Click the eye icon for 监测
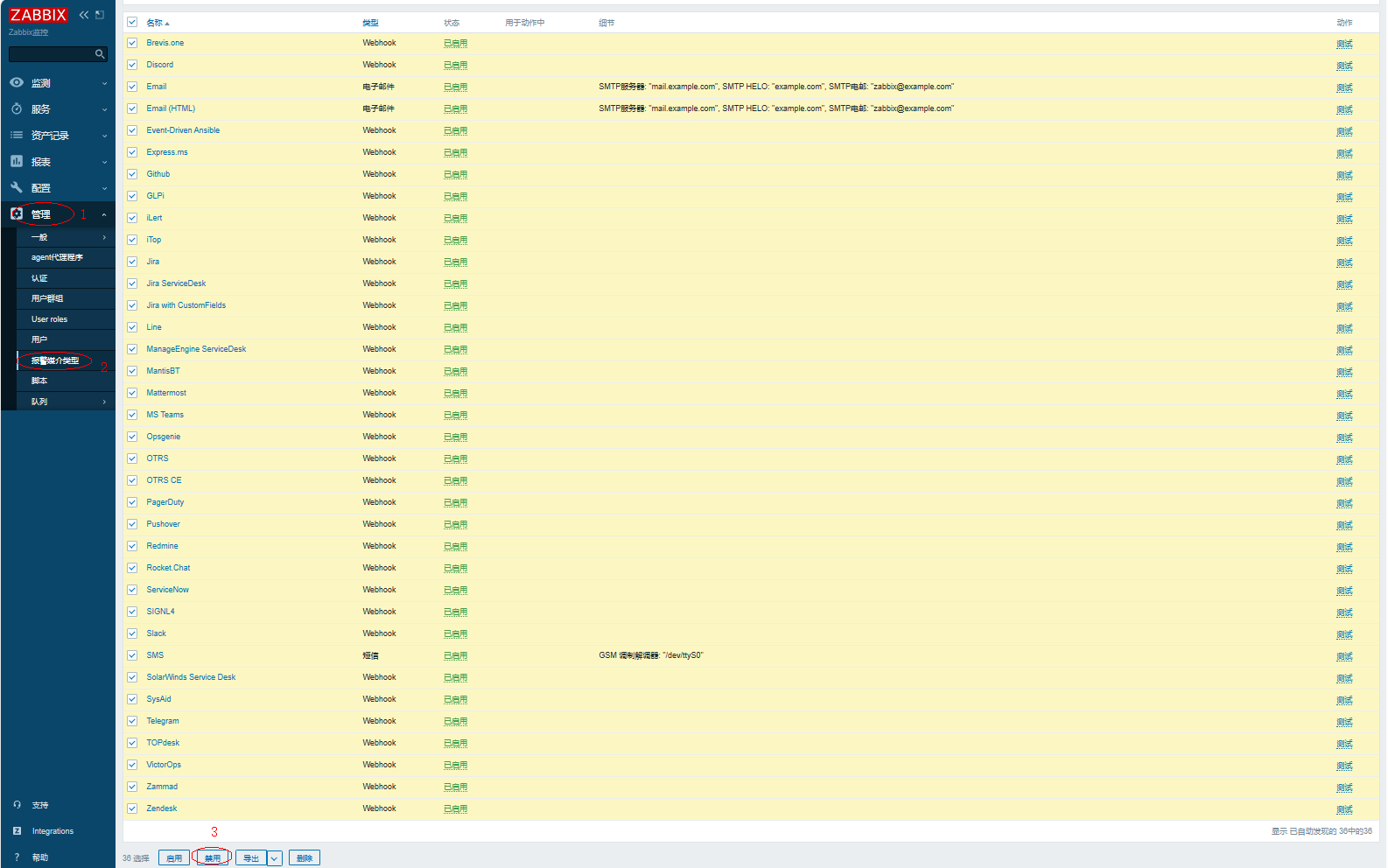This screenshot has height=868, width=1388. (x=17, y=82)
